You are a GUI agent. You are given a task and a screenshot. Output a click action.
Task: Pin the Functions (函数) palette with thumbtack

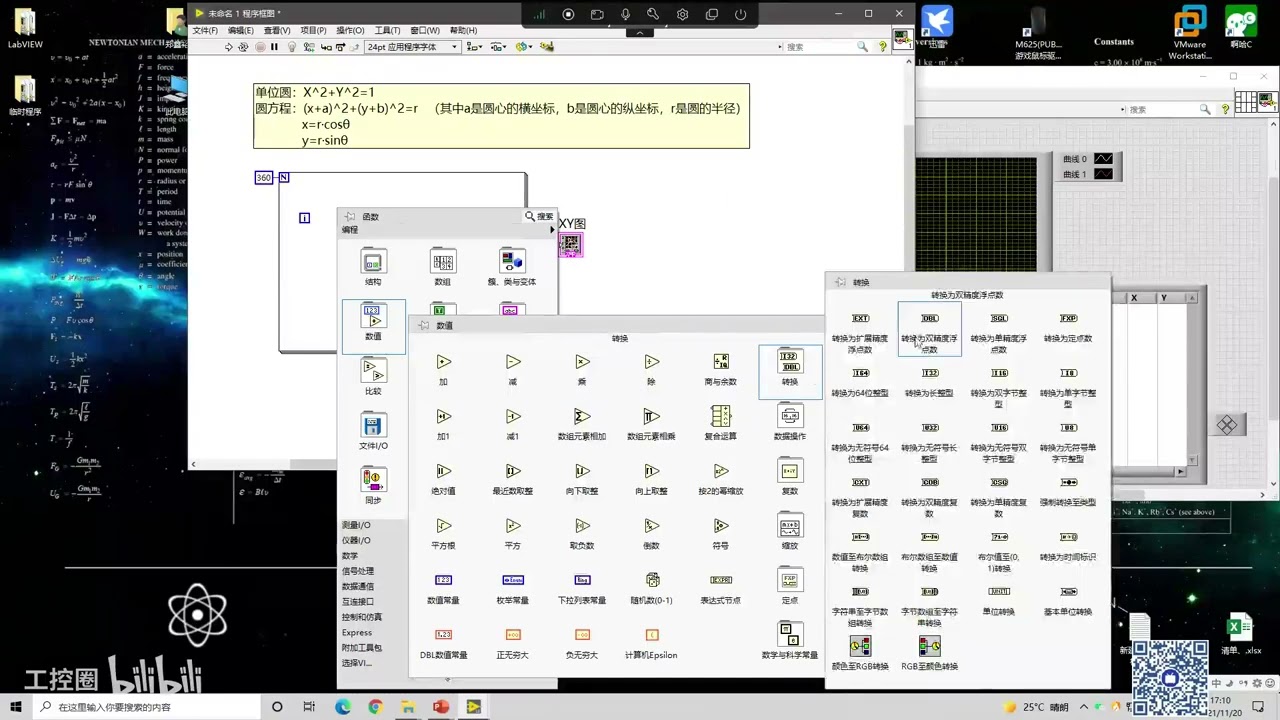tap(350, 217)
